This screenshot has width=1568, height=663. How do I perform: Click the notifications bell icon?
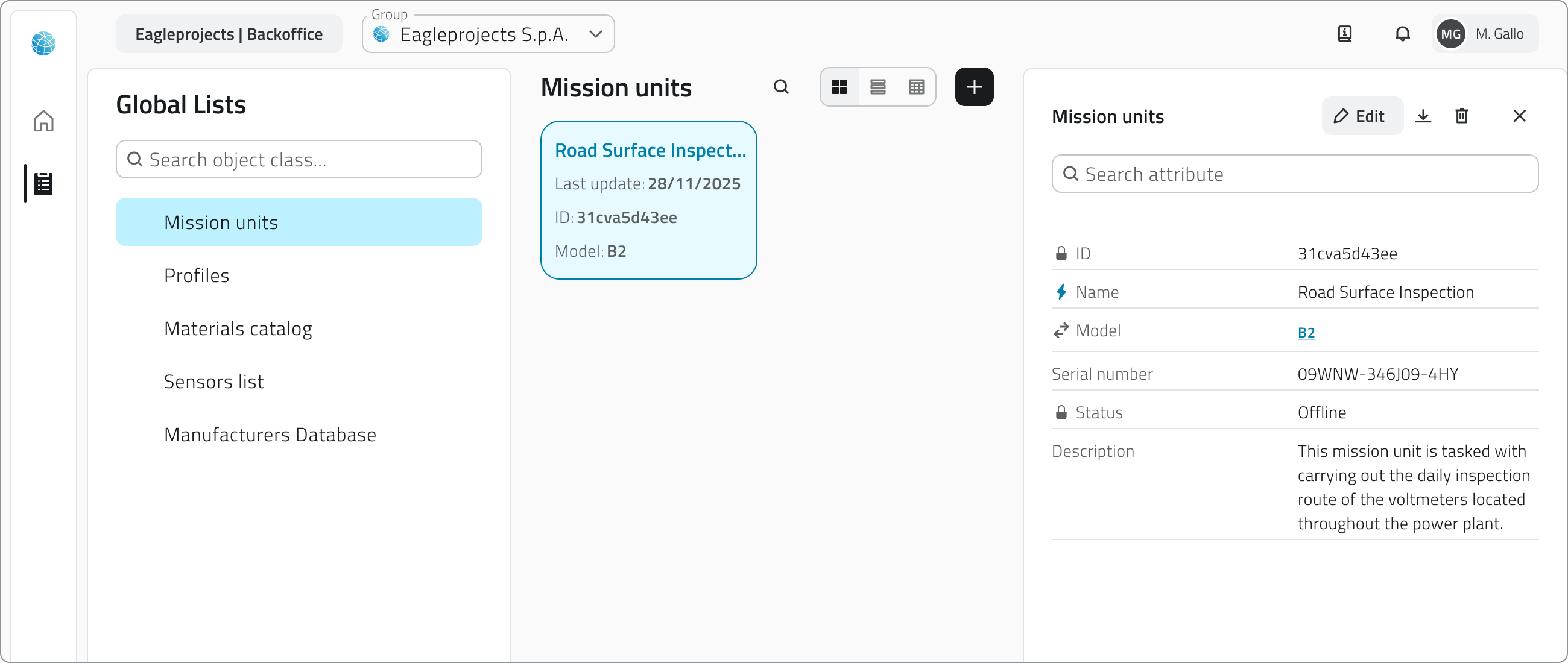pos(1402,34)
